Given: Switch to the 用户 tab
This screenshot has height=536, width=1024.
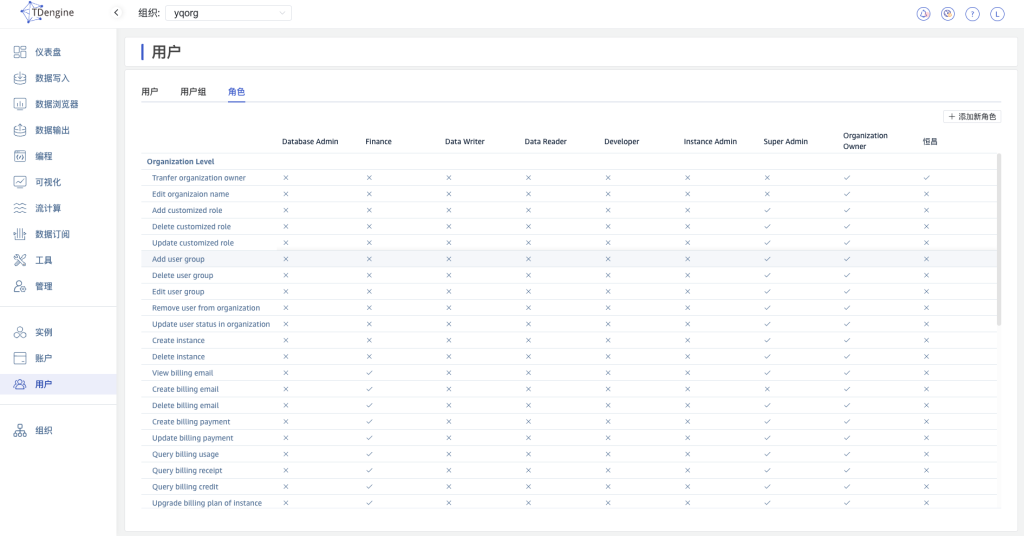Looking at the screenshot, I should 149,92.
